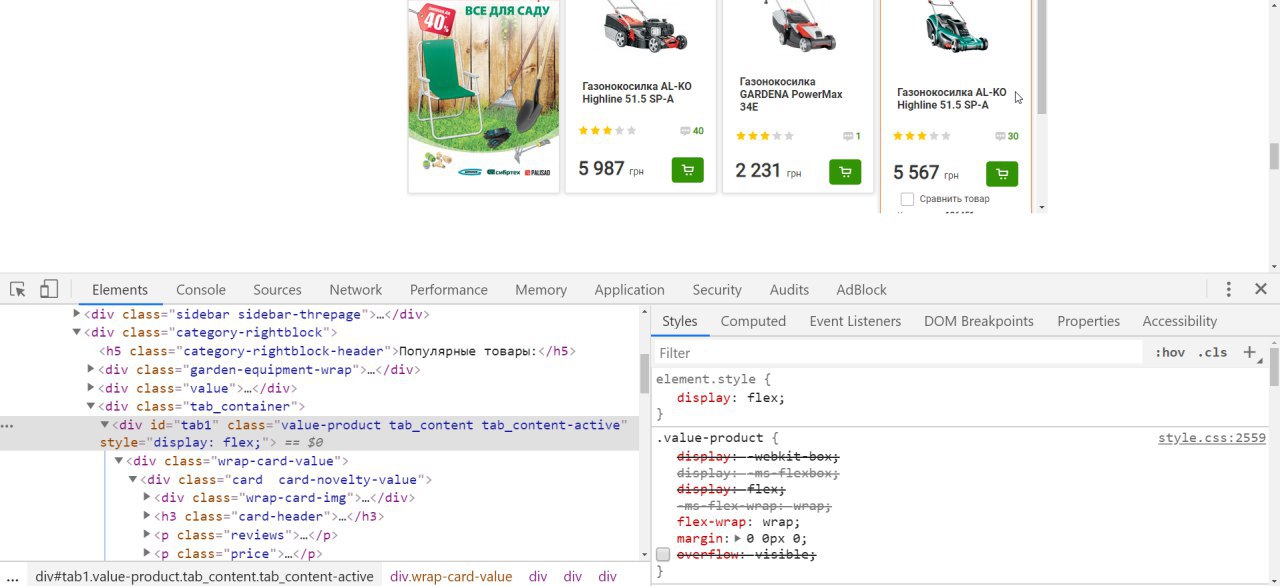Click the h5 category-rightblock-header line
1280x586 pixels.
[x=338, y=351]
